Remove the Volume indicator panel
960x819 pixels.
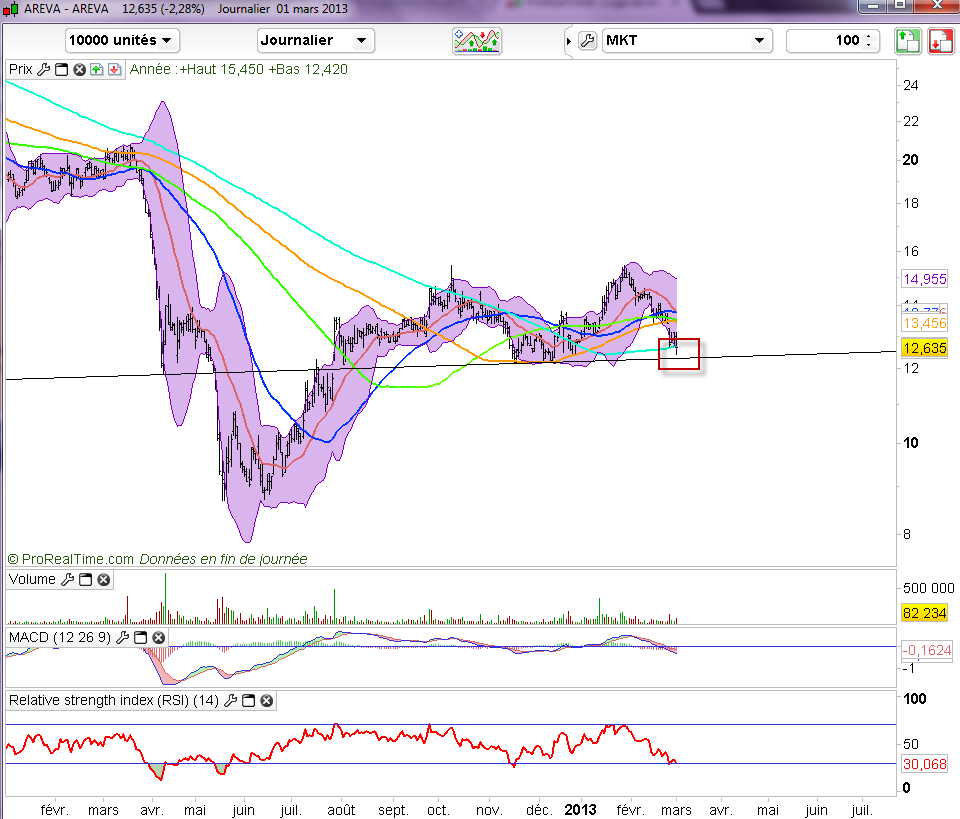tap(104, 580)
